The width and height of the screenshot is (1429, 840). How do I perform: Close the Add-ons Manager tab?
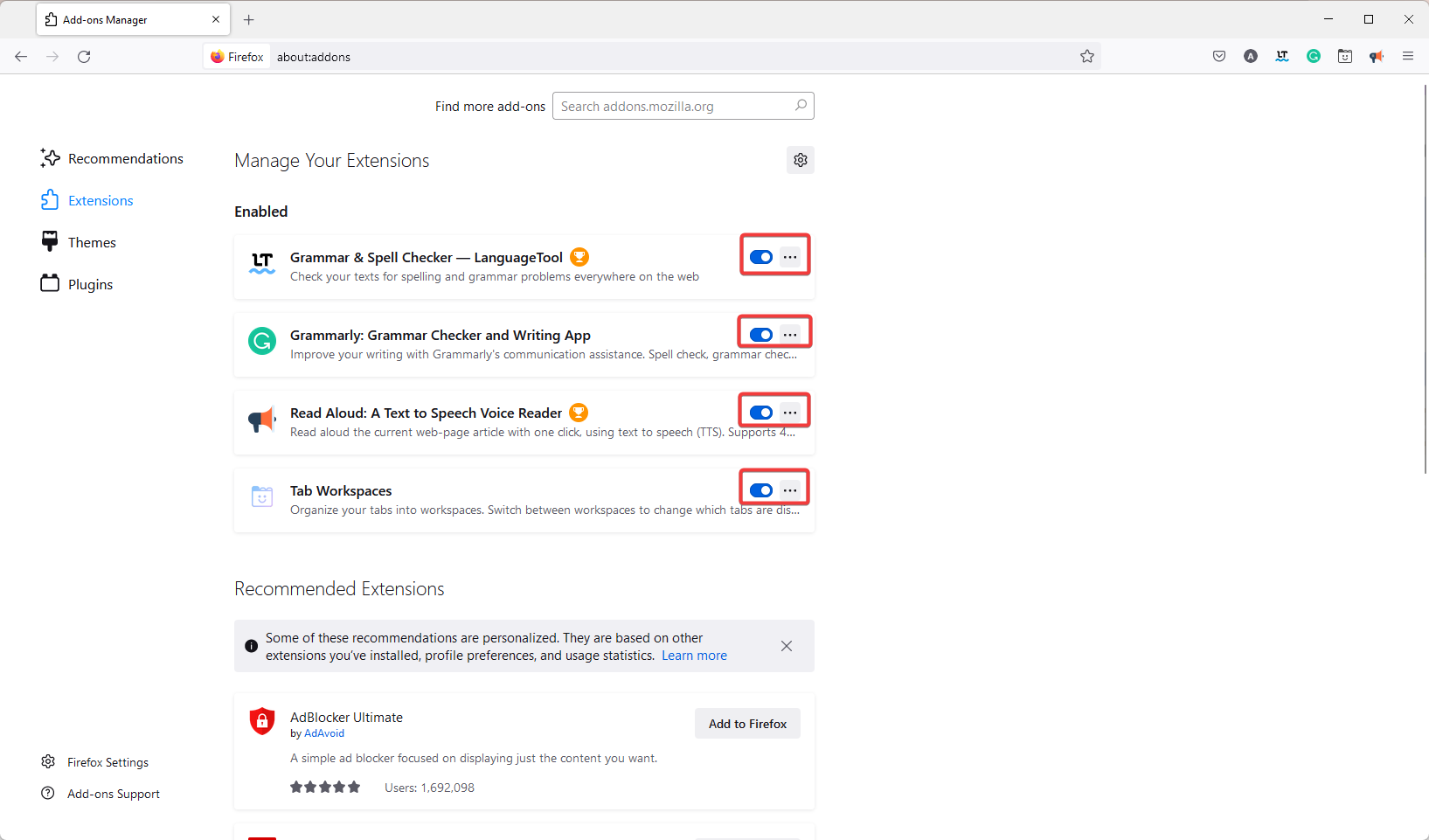[x=216, y=19]
